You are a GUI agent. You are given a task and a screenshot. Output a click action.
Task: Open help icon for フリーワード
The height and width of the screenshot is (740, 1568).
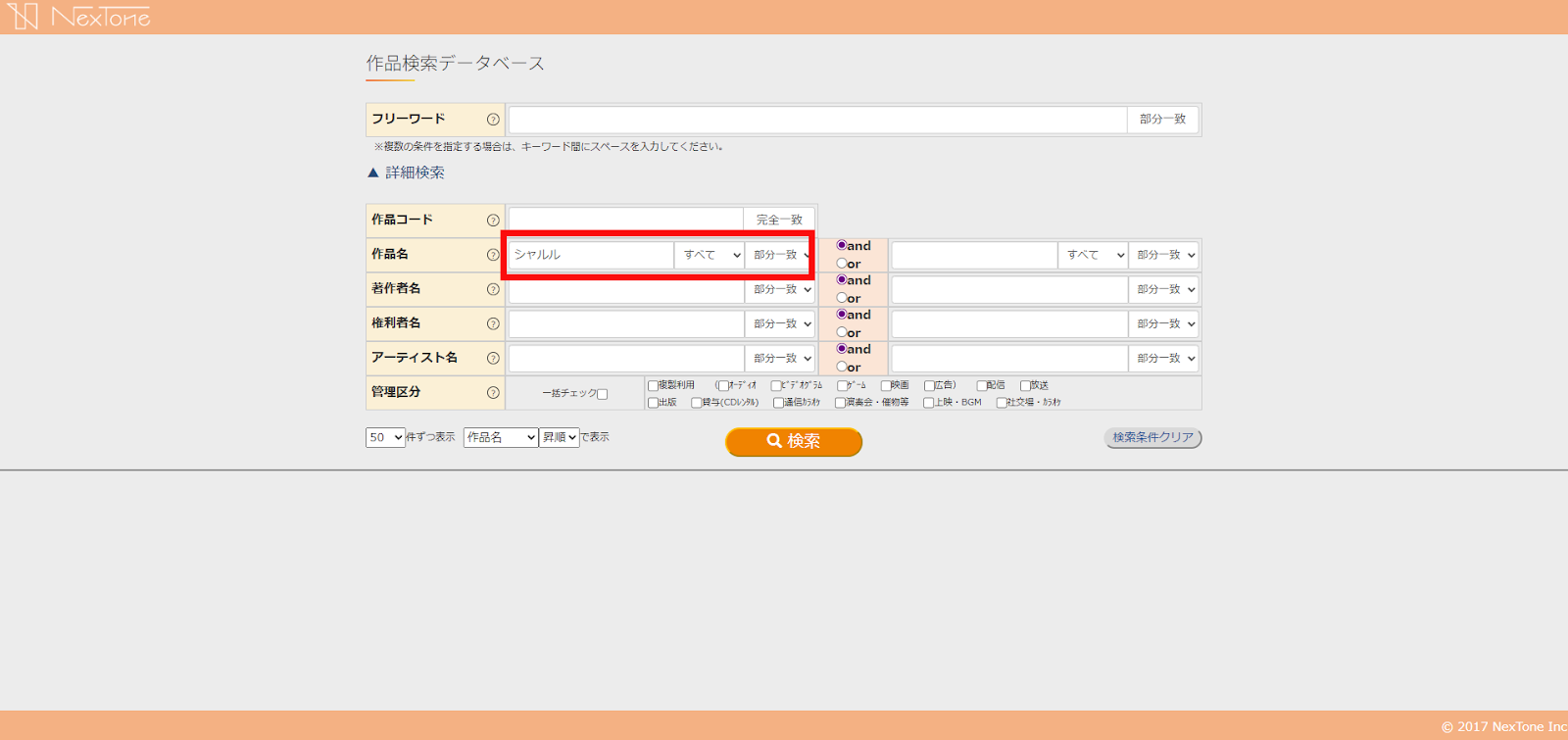point(493,120)
